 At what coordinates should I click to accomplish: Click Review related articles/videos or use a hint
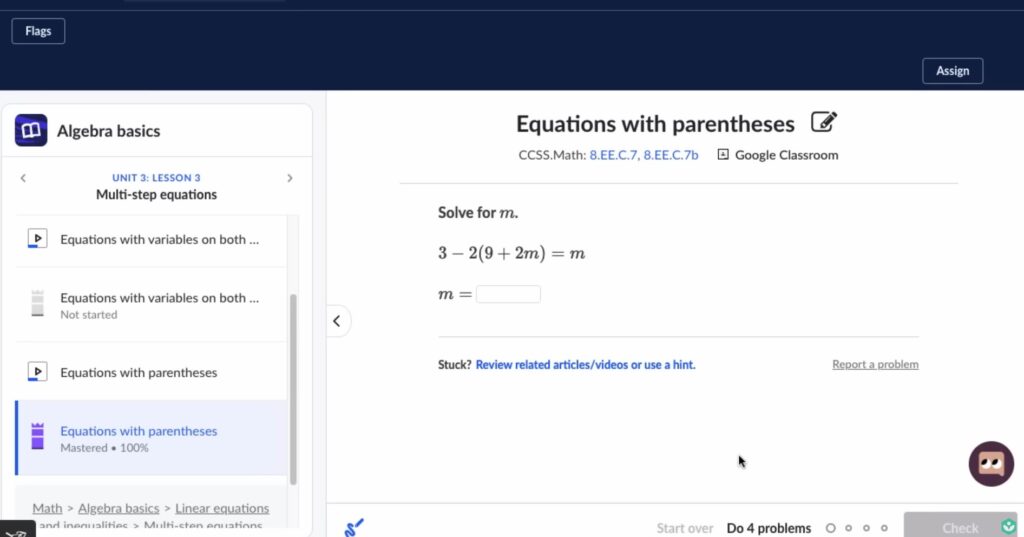point(585,365)
